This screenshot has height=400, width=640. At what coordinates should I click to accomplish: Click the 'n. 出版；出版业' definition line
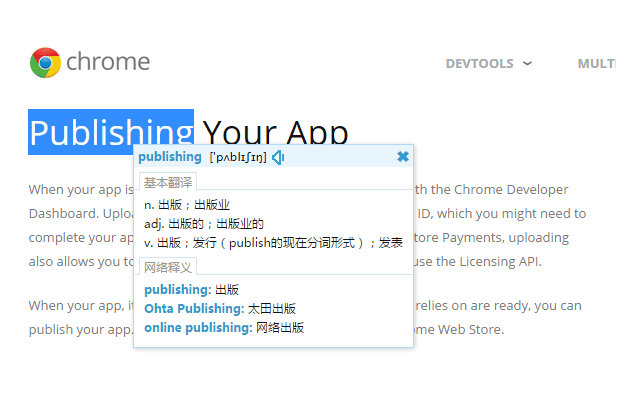(x=187, y=205)
